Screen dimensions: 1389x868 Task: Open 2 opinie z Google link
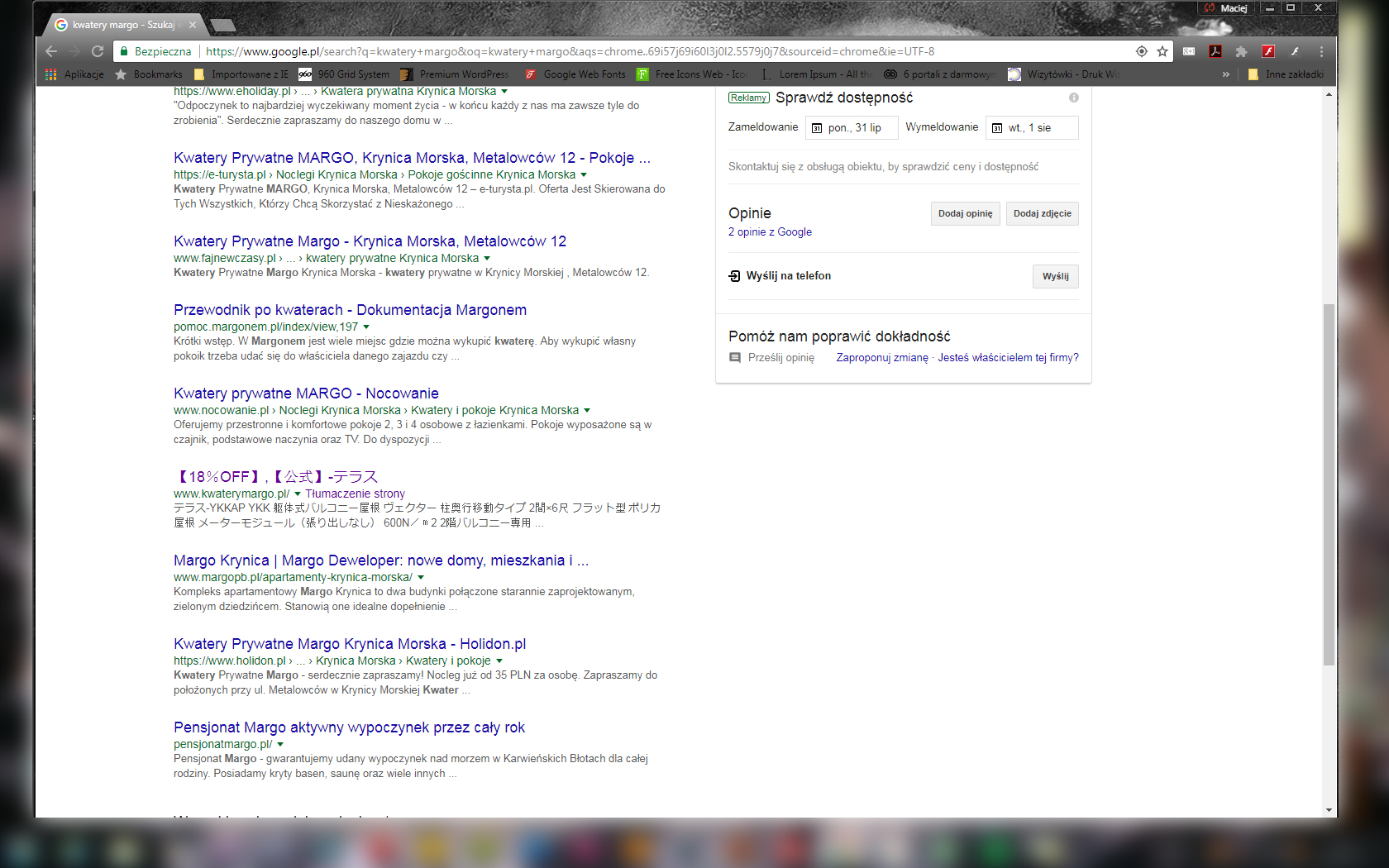(x=770, y=232)
